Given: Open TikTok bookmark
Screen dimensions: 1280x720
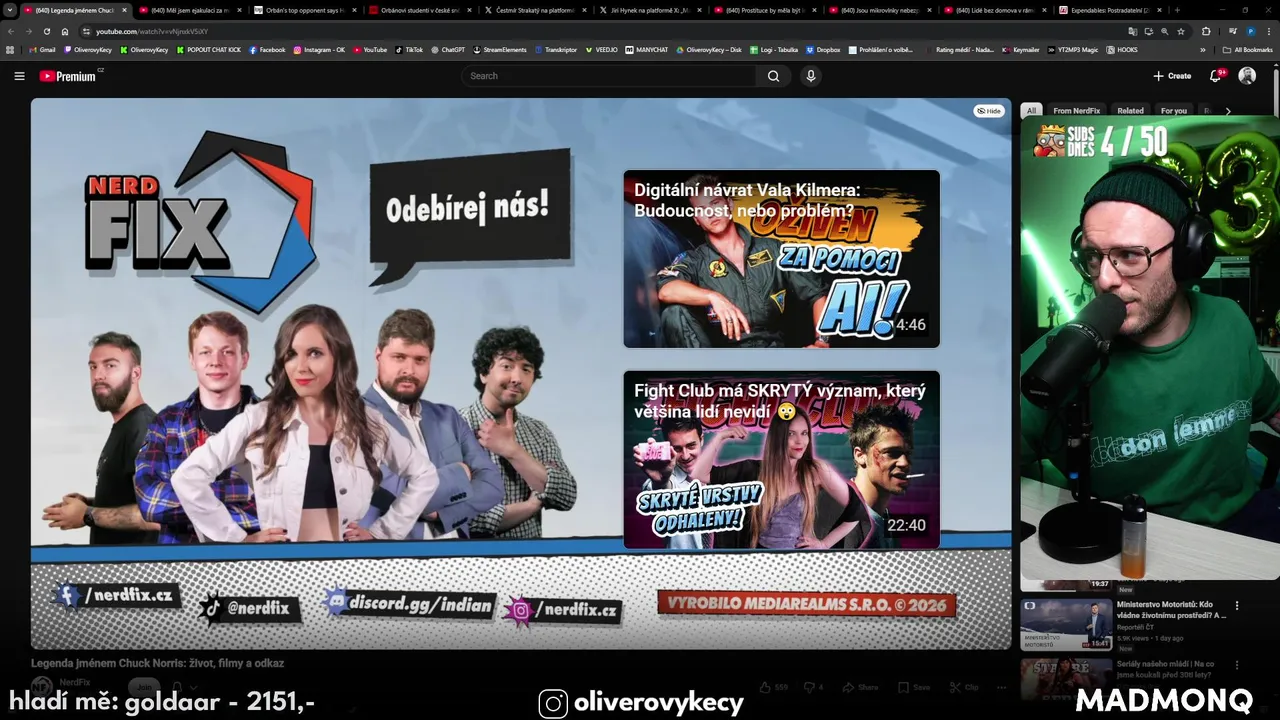Looking at the screenshot, I should 408,49.
